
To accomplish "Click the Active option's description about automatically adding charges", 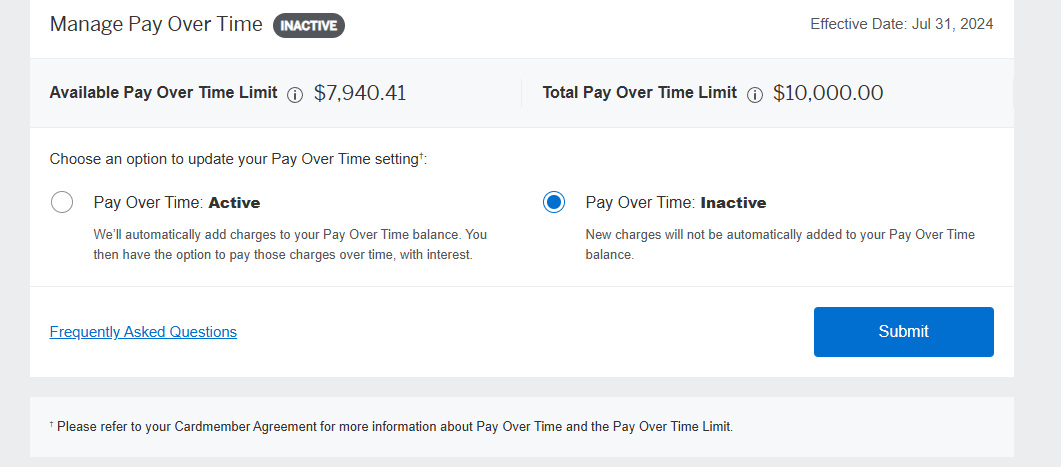I will [x=290, y=244].
